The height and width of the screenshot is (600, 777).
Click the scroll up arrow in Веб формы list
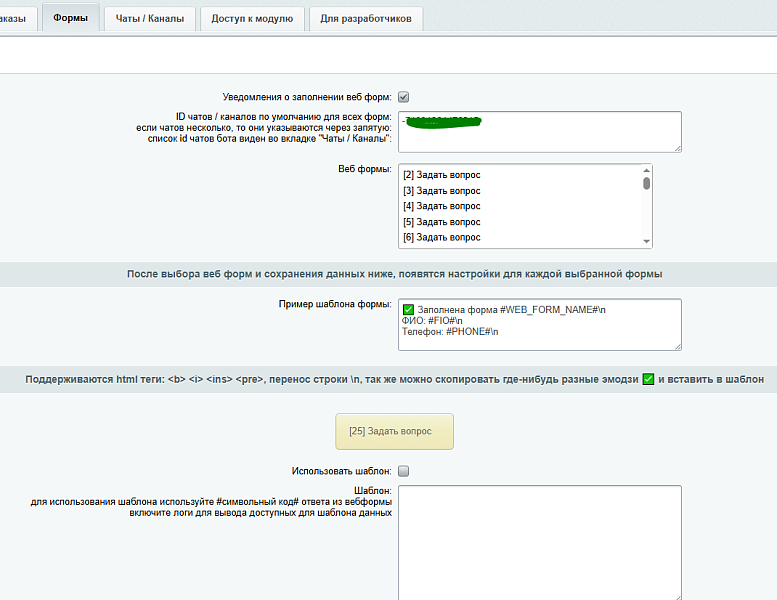point(647,170)
